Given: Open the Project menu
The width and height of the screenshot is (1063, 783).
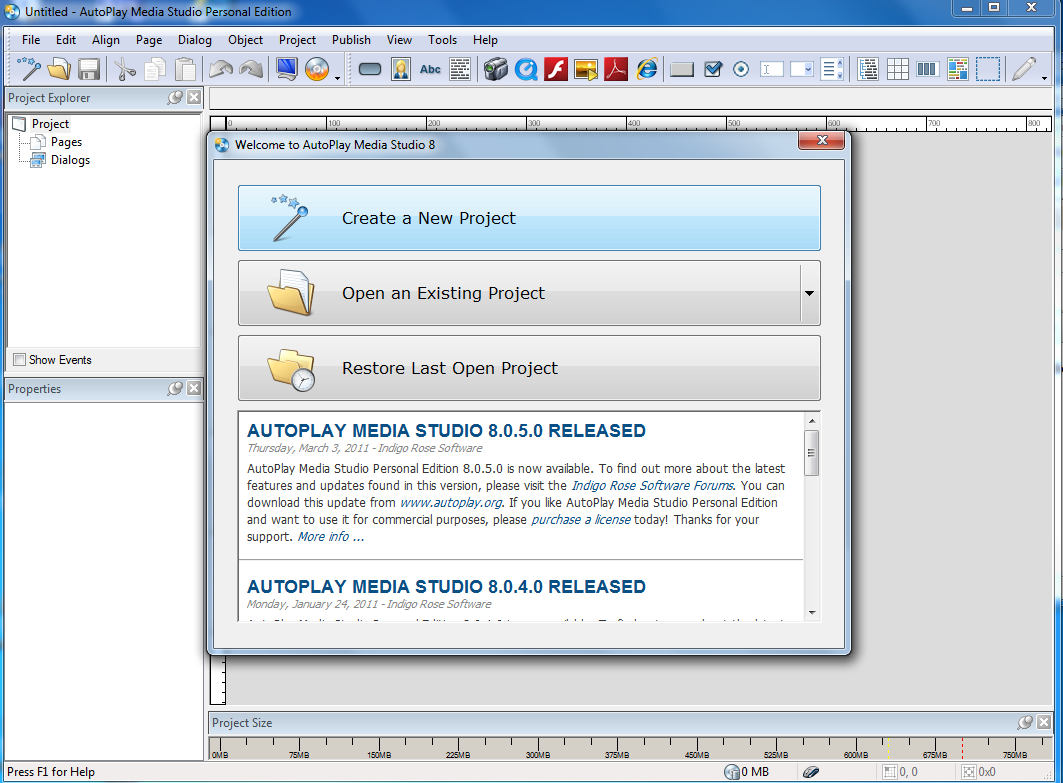Looking at the screenshot, I should (297, 40).
